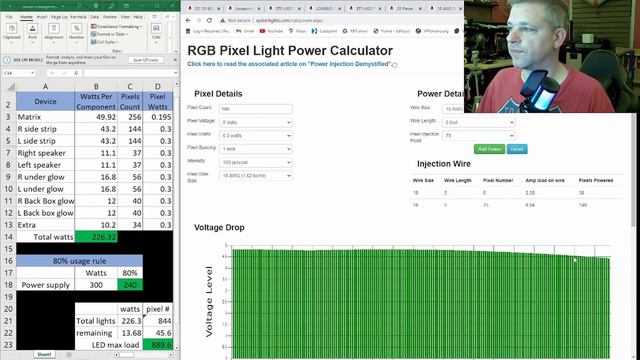
Task: Open the YouTube bookmark
Action: pyautogui.click(x=271, y=31)
